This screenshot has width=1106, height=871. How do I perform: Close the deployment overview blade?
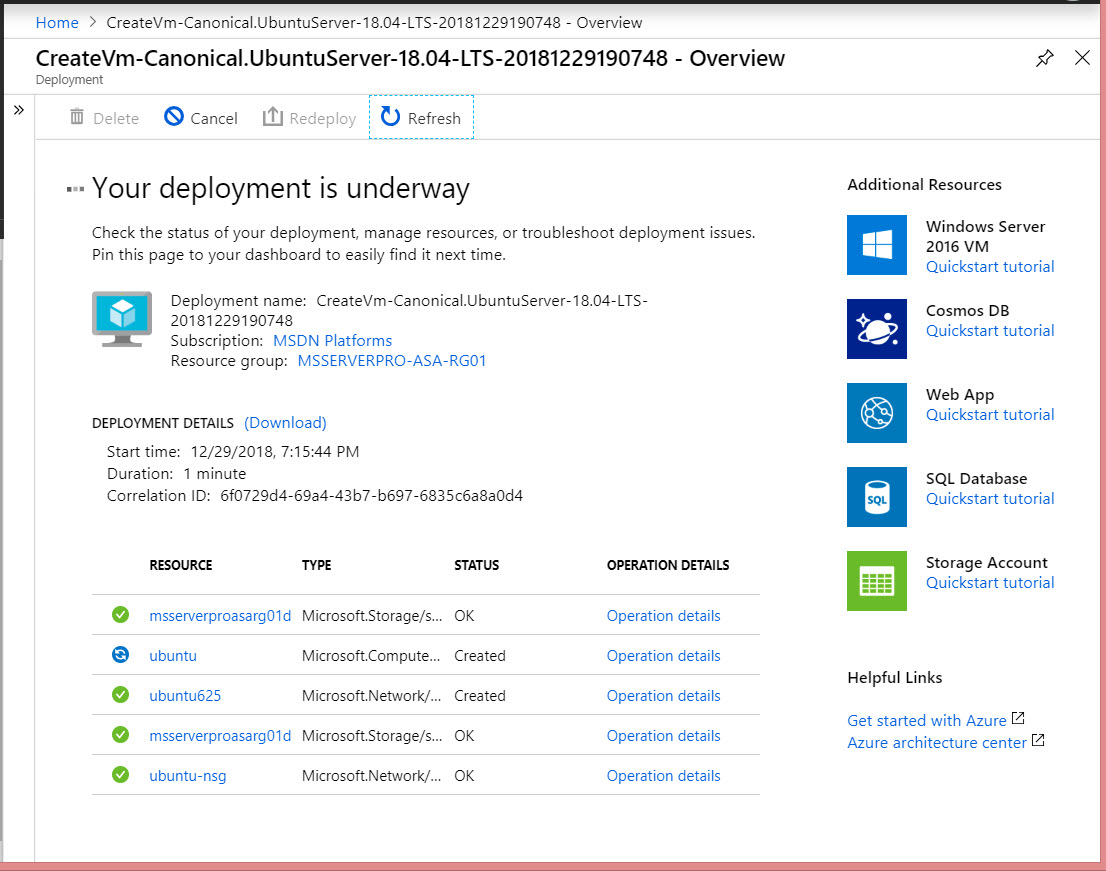pos(1082,58)
